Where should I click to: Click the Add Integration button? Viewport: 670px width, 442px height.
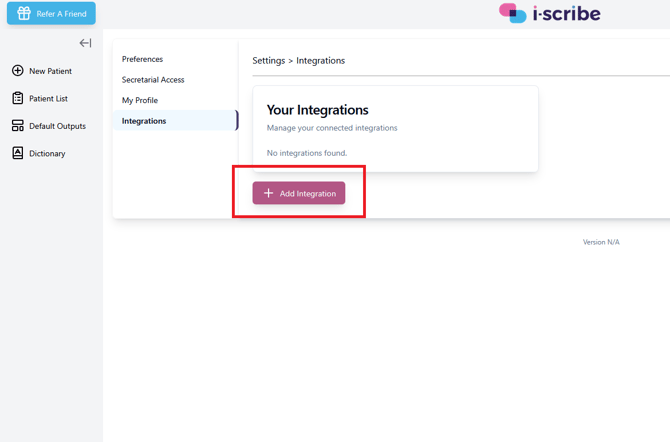coord(299,193)
